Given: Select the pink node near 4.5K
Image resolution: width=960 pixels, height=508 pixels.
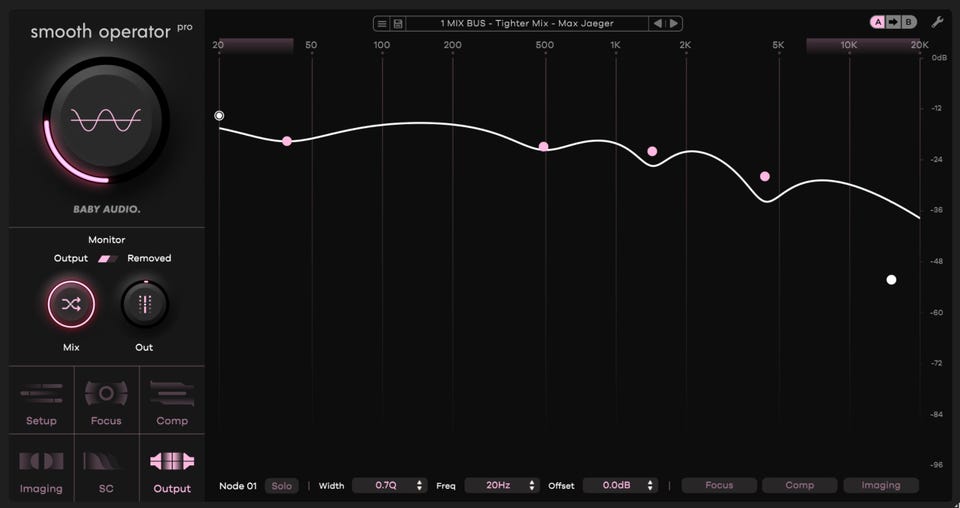Looking at the screenshot, I should click(x=765, y=176).
